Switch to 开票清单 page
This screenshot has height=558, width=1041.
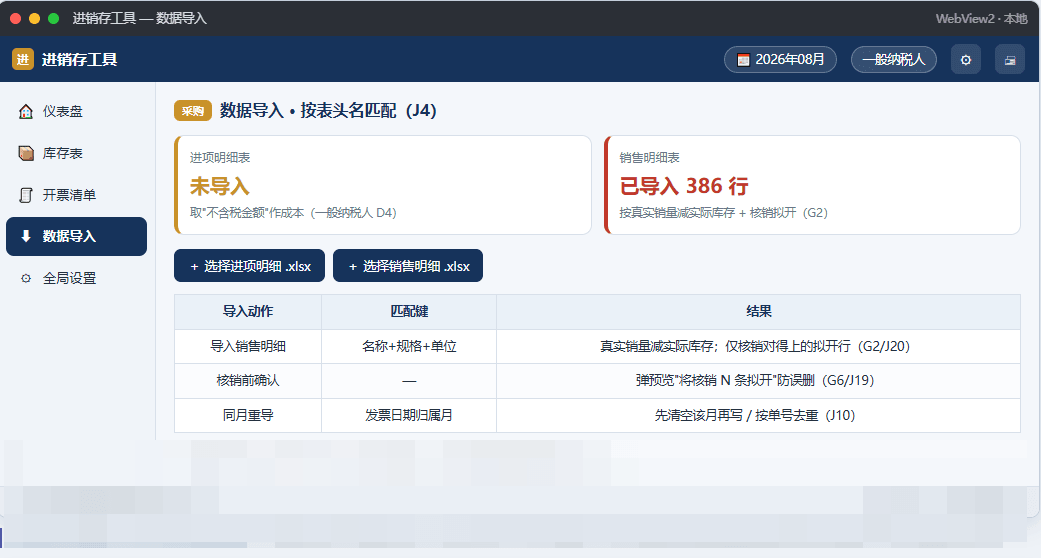(76, 195)
